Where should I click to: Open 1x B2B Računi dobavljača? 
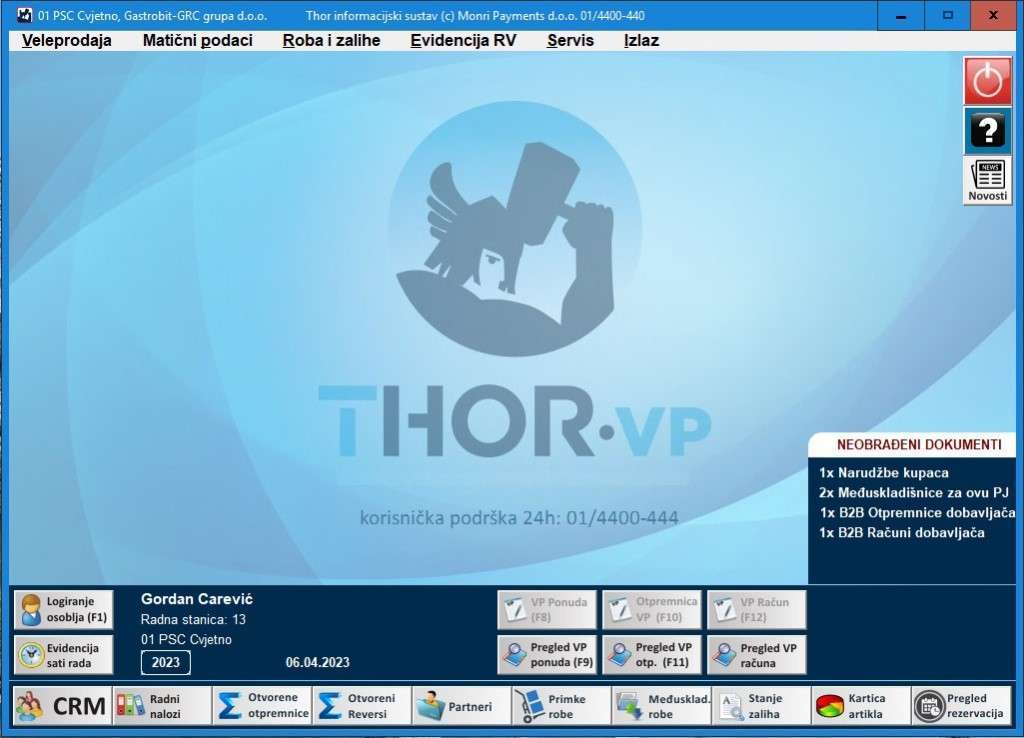pos(902,533)
